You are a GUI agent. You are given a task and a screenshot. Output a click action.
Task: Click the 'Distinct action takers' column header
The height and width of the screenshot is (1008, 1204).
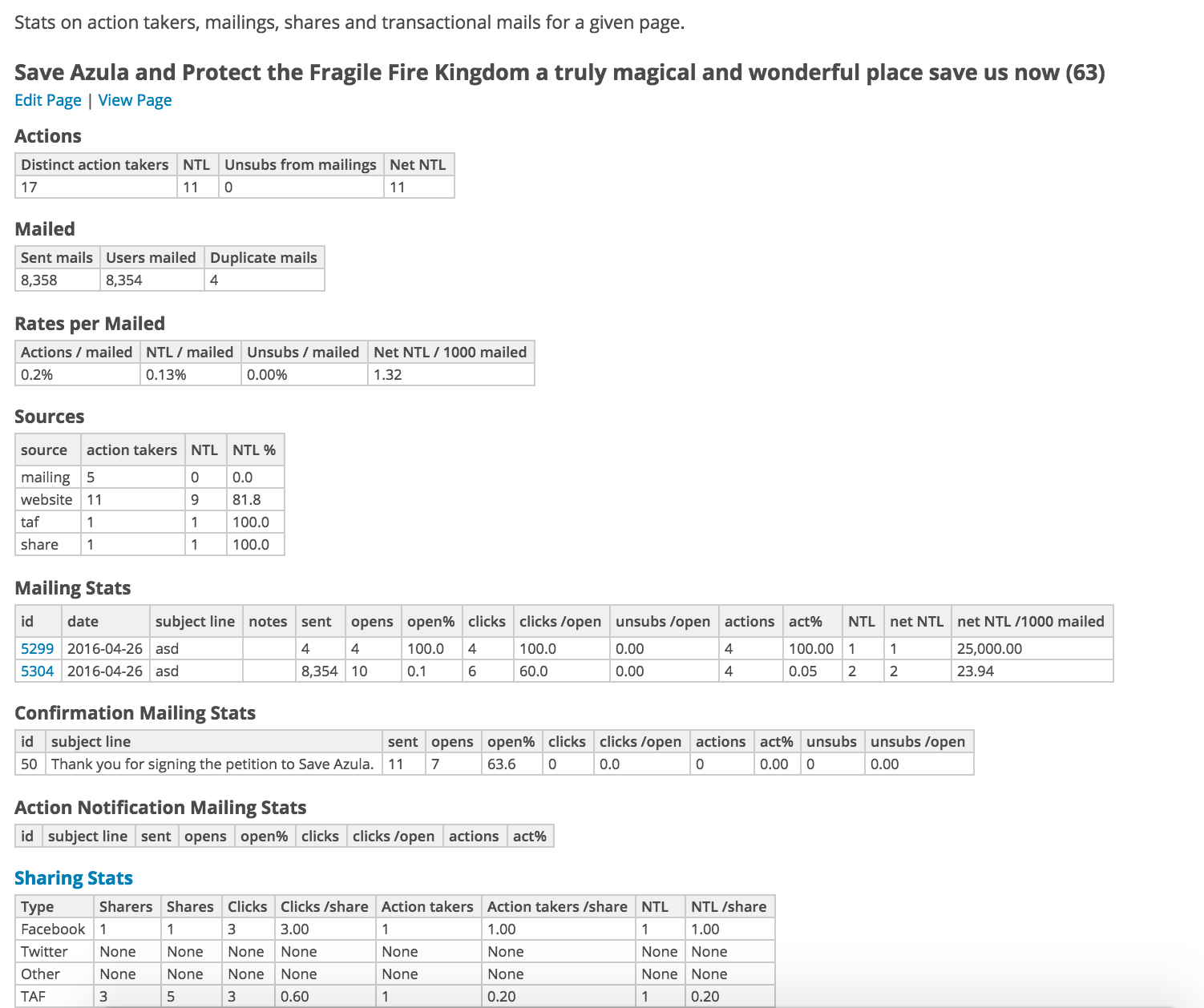coord(95,164)
